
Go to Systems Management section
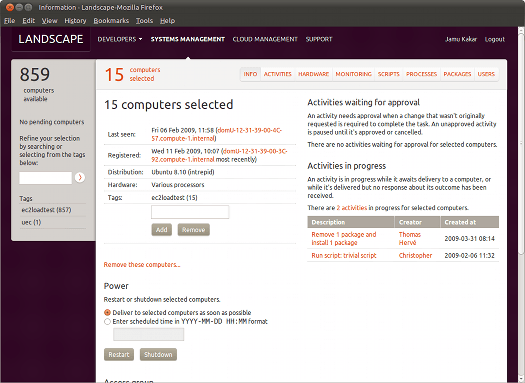(x=188, y=39)
